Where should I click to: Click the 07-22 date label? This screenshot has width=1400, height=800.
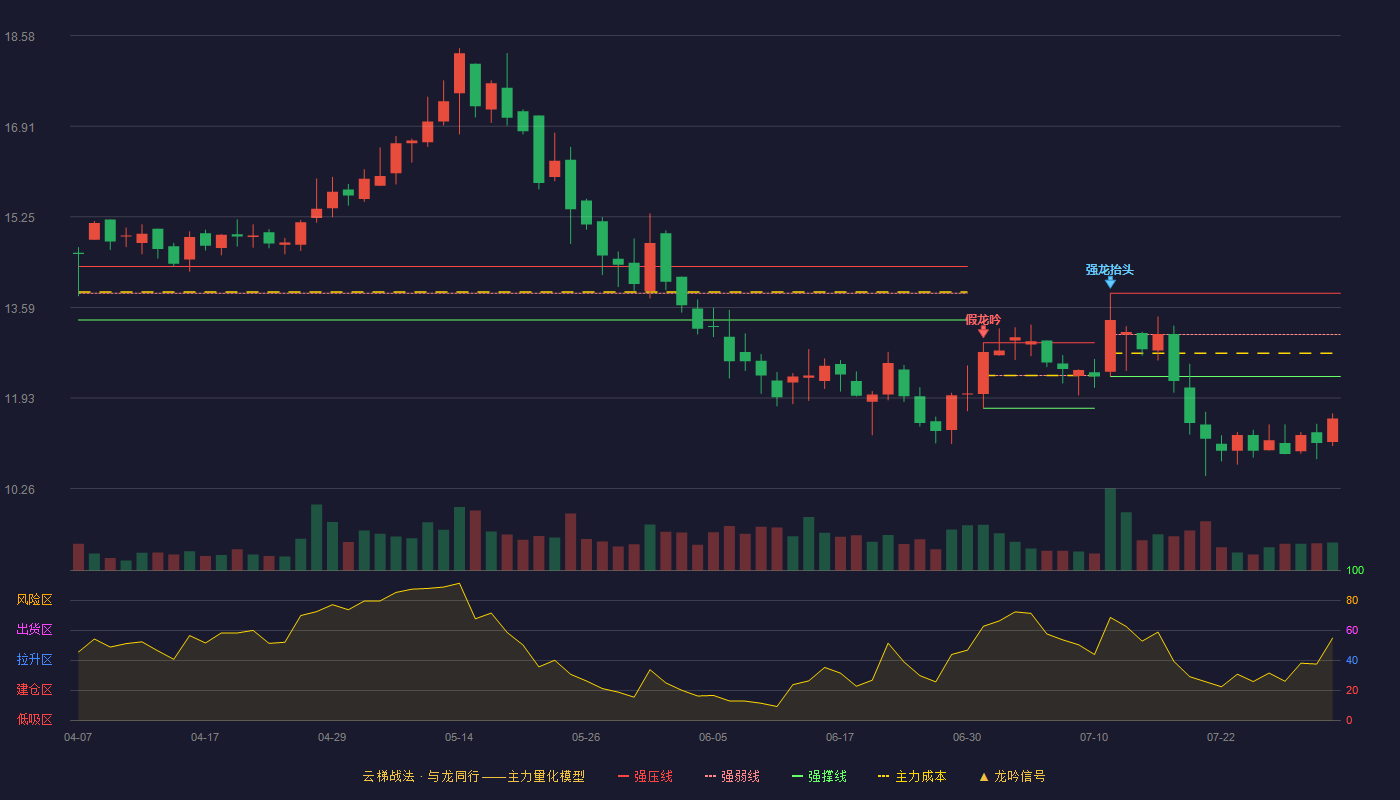pos(1221,737)
